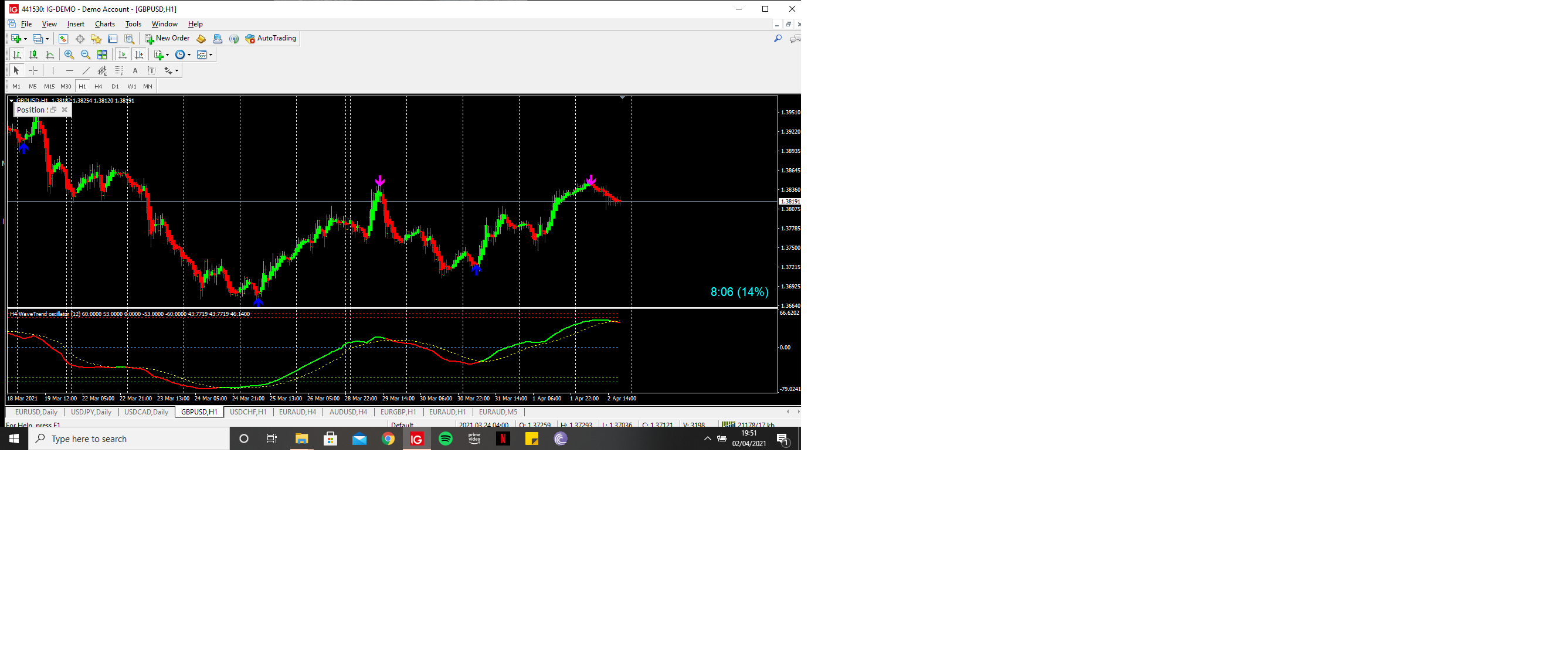Toggle AutoTrading on
1568x646 pixels.
click(x=271, y=38)
